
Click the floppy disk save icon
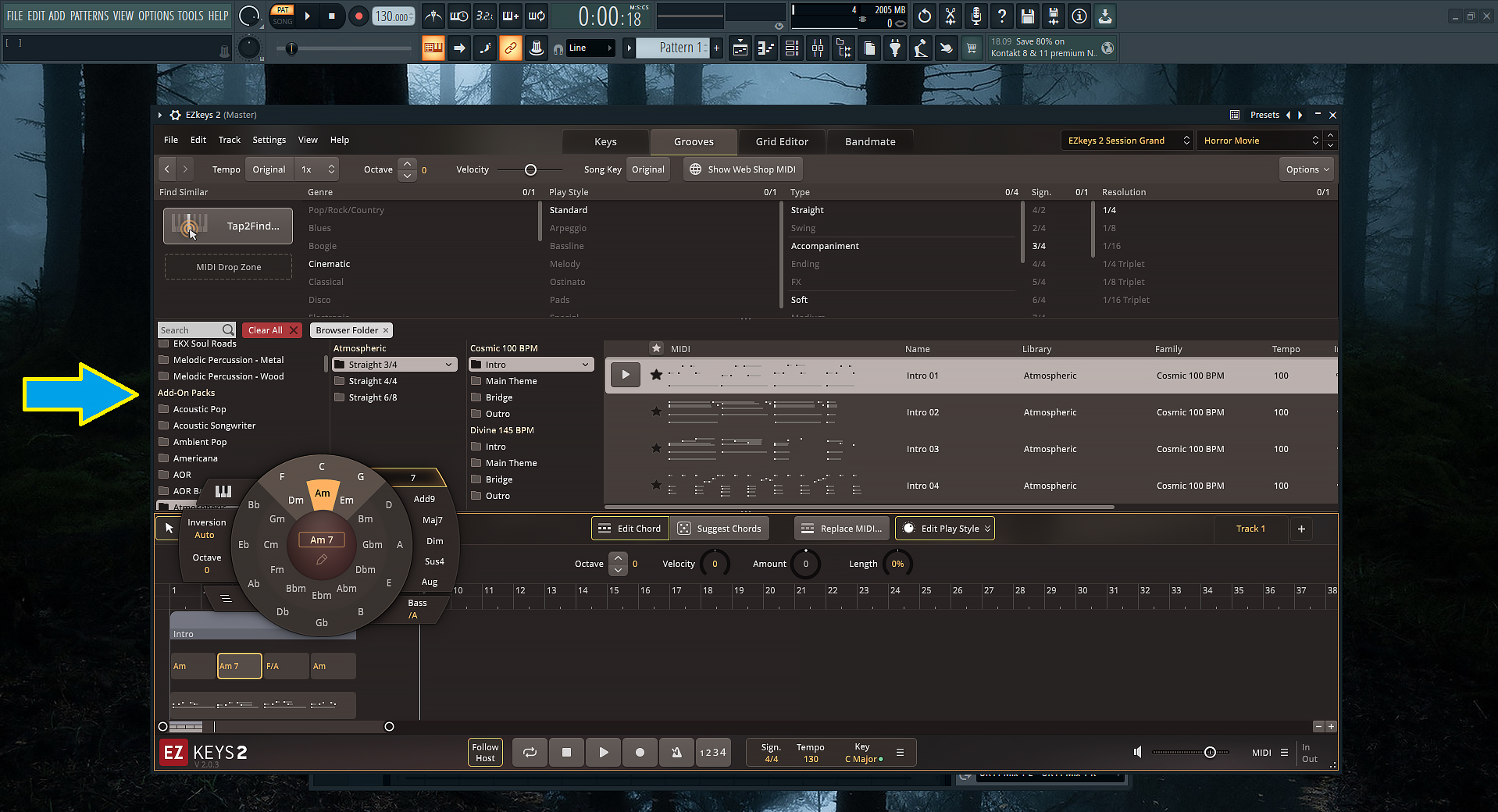click(1028, 16)
